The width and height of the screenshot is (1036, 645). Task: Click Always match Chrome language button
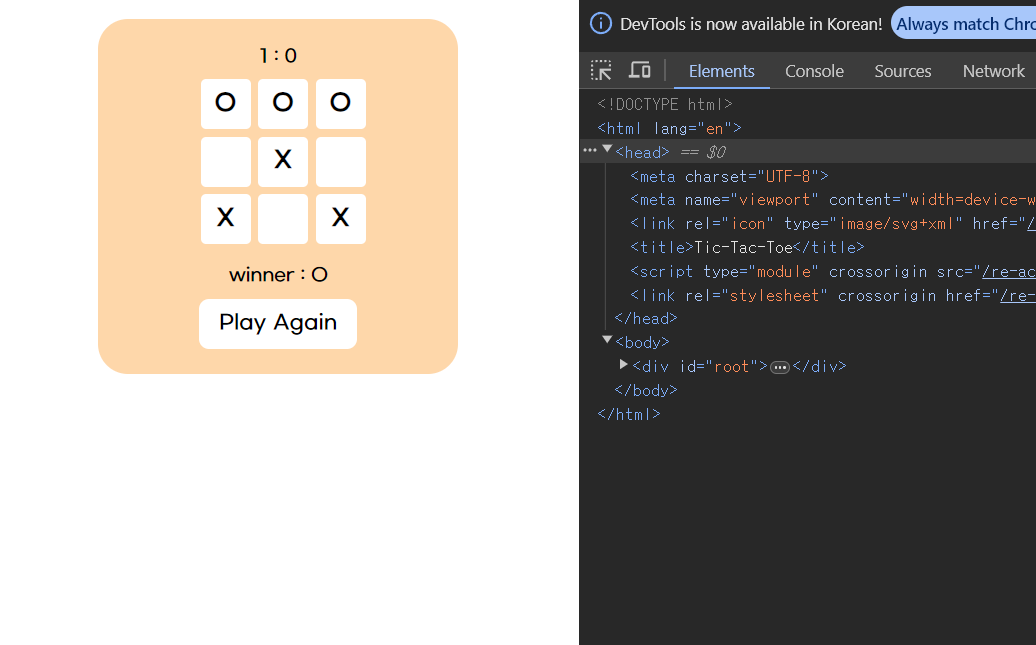click(964, 23)
